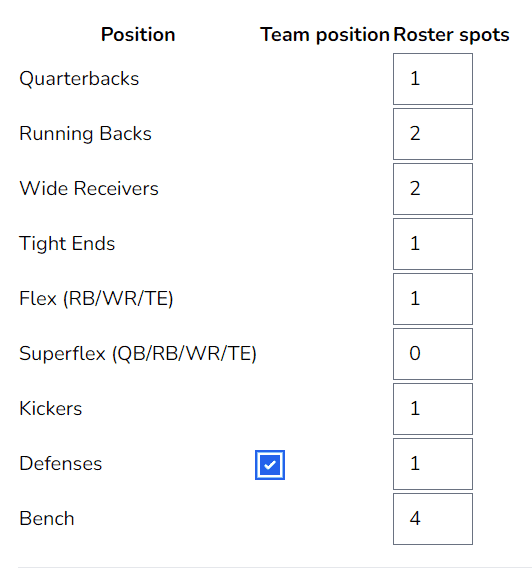The width and height of the screenshot is (532, 569).
Task: Click the Tight Ends roster spots field
Action: point(433,244)
